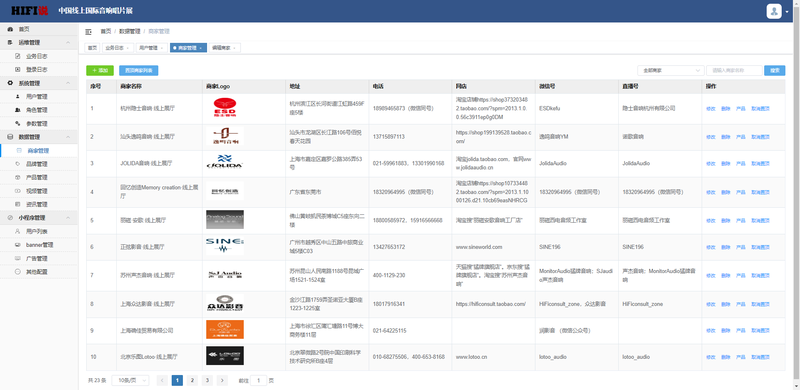The width and height of the screenshot is (800, 390).
Task: Go to the previous page with left arrow
Action: pos(162,380)
